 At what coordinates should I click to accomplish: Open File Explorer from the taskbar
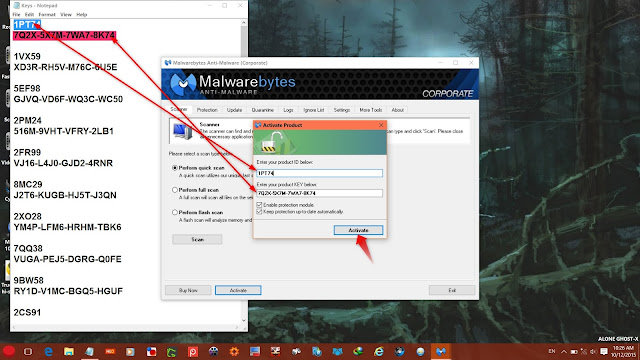point(69,351)
